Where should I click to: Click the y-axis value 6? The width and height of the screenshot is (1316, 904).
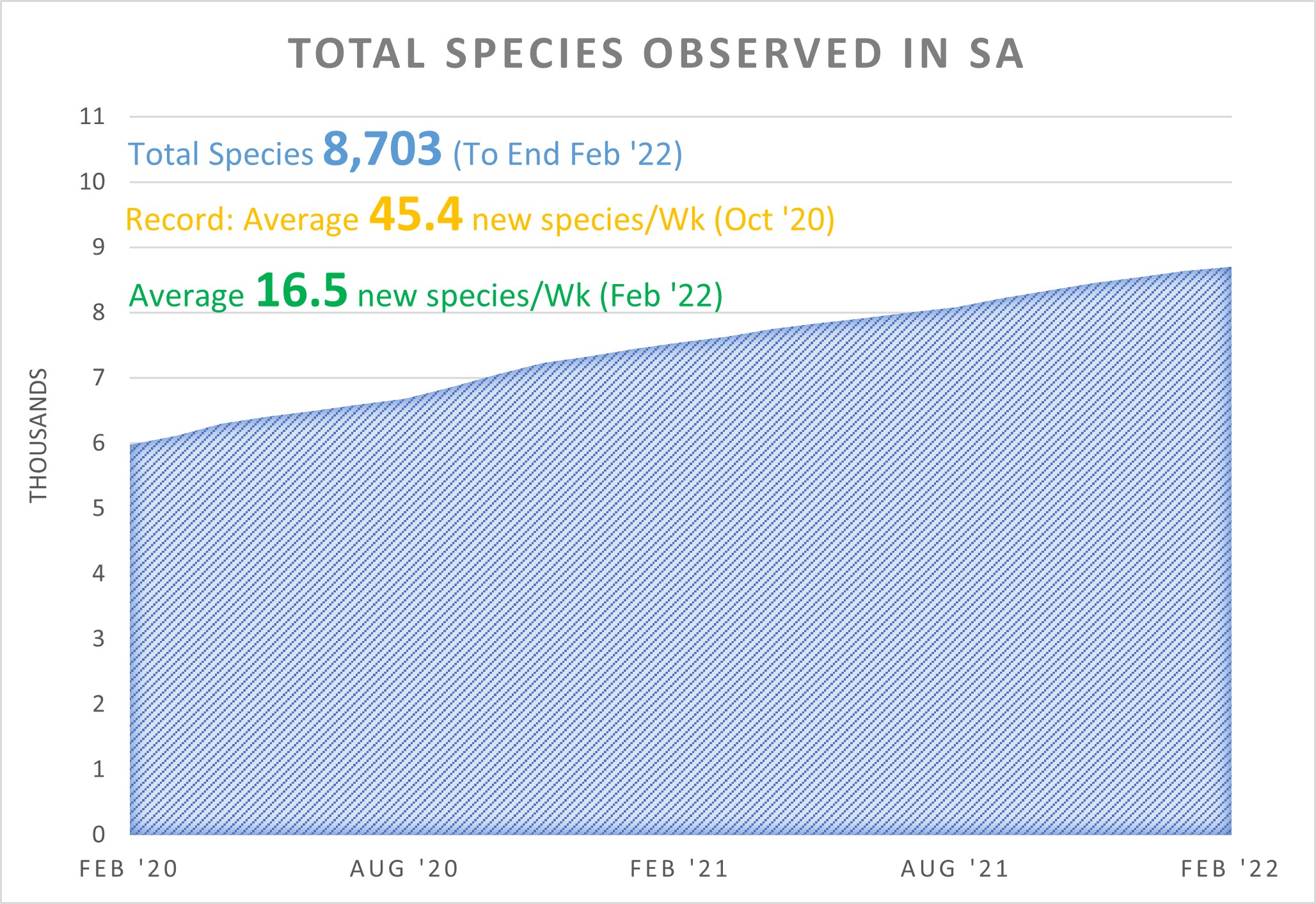coord(98,443)
